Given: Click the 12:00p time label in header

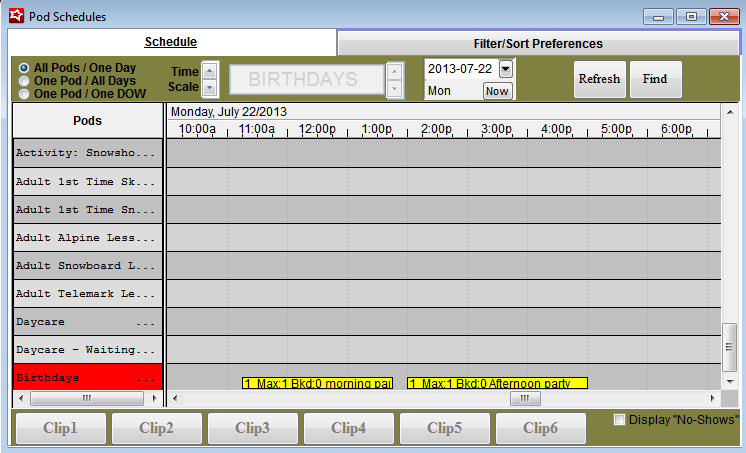Looking at the screenshot, I should pos(317,129).
